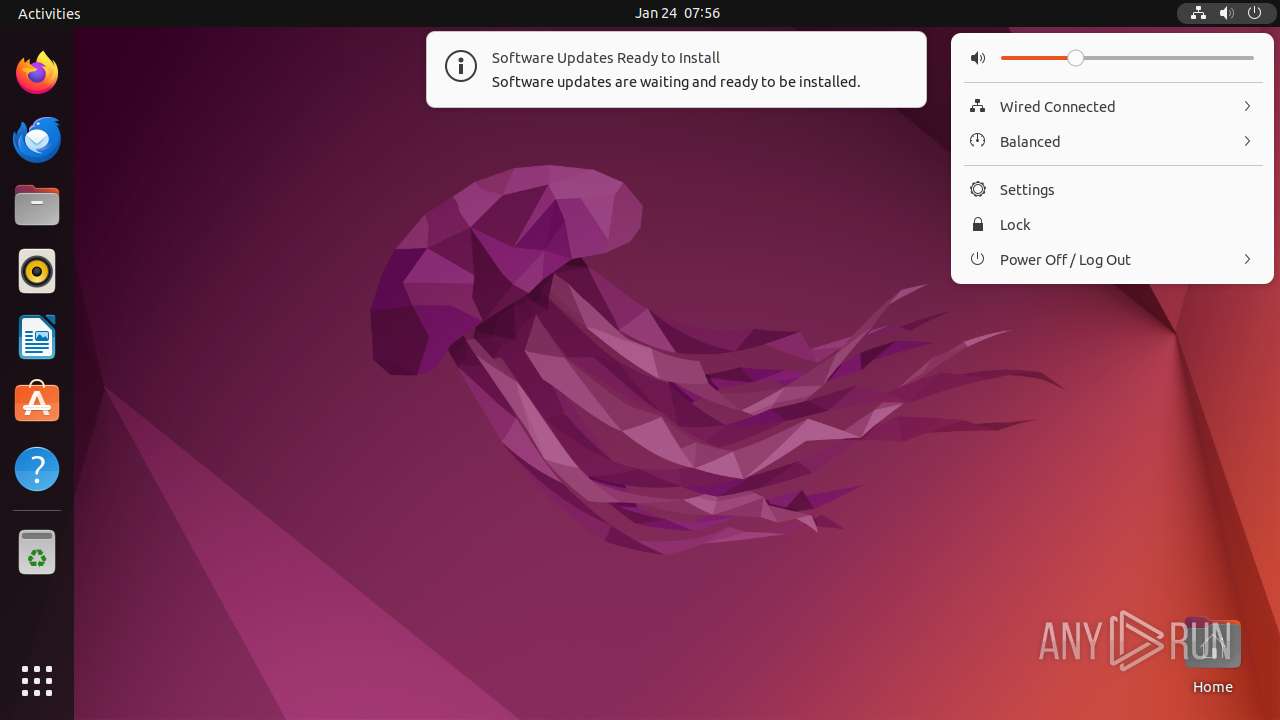The image size is (1280, 720).
Task: Click the wired network icon in system menu
Action: point(978,106)
